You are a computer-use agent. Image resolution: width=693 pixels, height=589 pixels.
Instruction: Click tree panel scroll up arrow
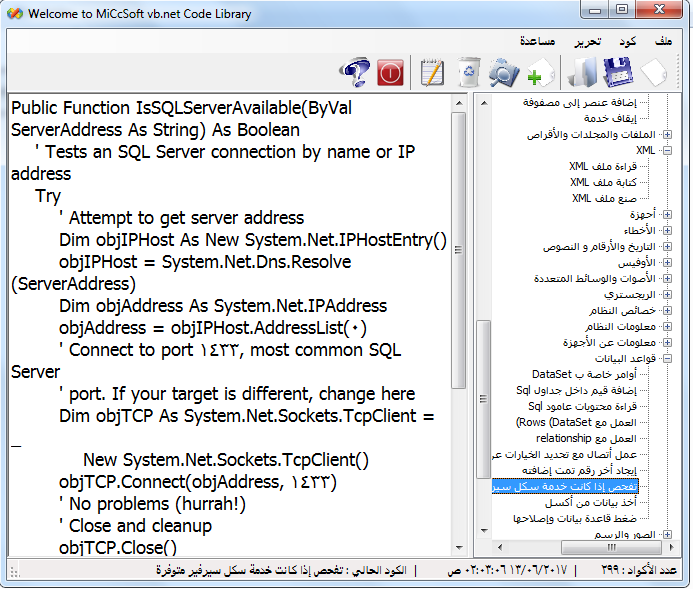coord(484,103)
